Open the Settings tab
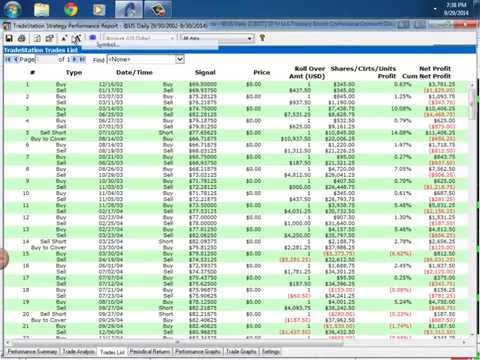480x360 pixels. pos(271,351)
